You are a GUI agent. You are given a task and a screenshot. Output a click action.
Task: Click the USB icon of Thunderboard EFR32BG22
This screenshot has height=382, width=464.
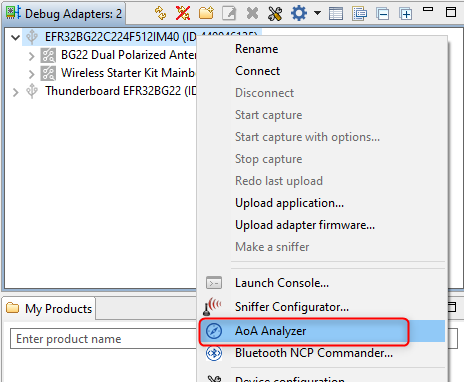pyautogui.click(x=32, y=91)
